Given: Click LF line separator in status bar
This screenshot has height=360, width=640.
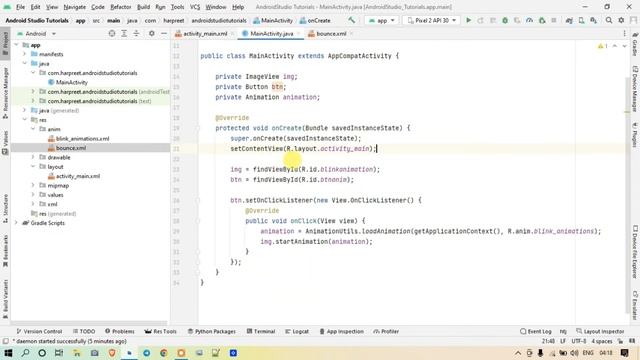Looking at the screenshot, I should (563, 341).
